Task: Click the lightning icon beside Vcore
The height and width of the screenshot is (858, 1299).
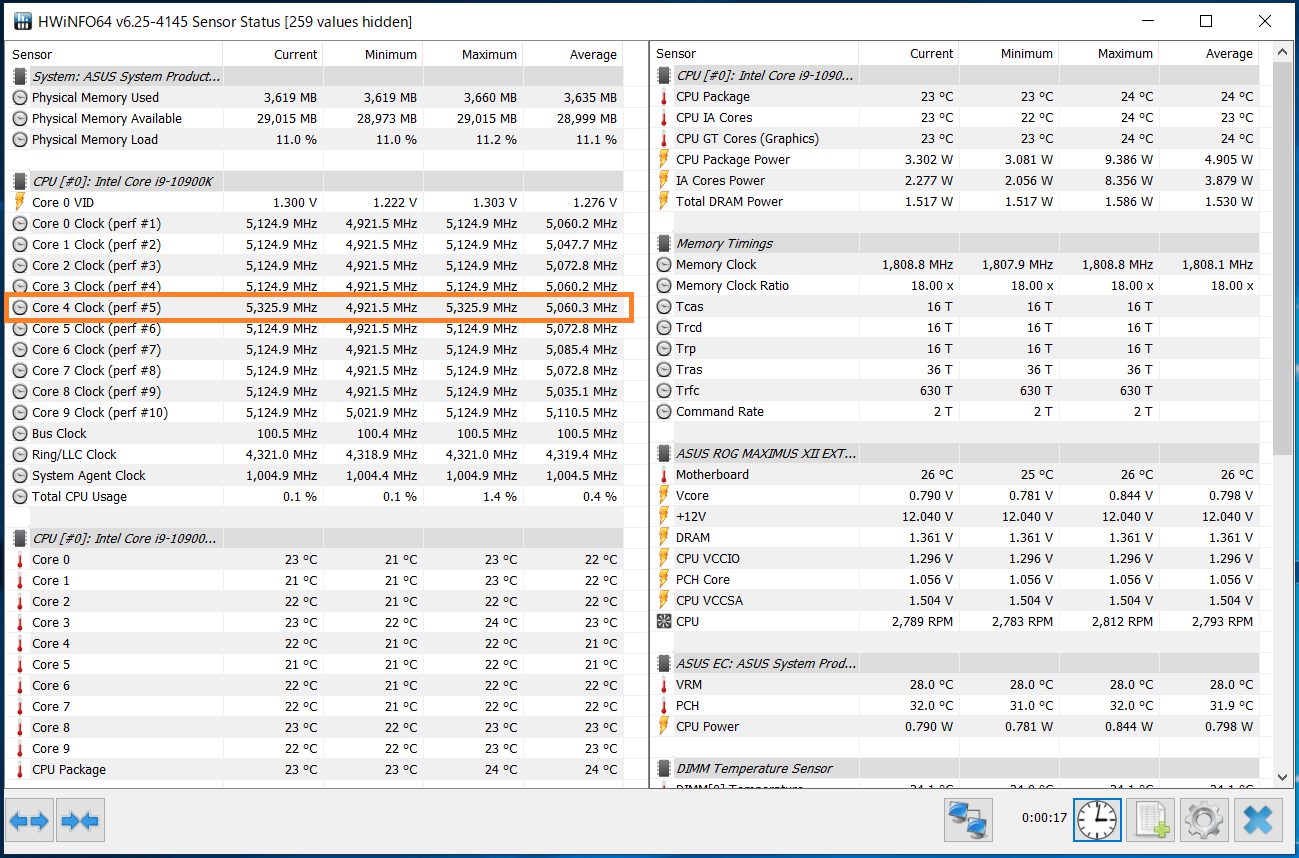Action: coord(664,496)
